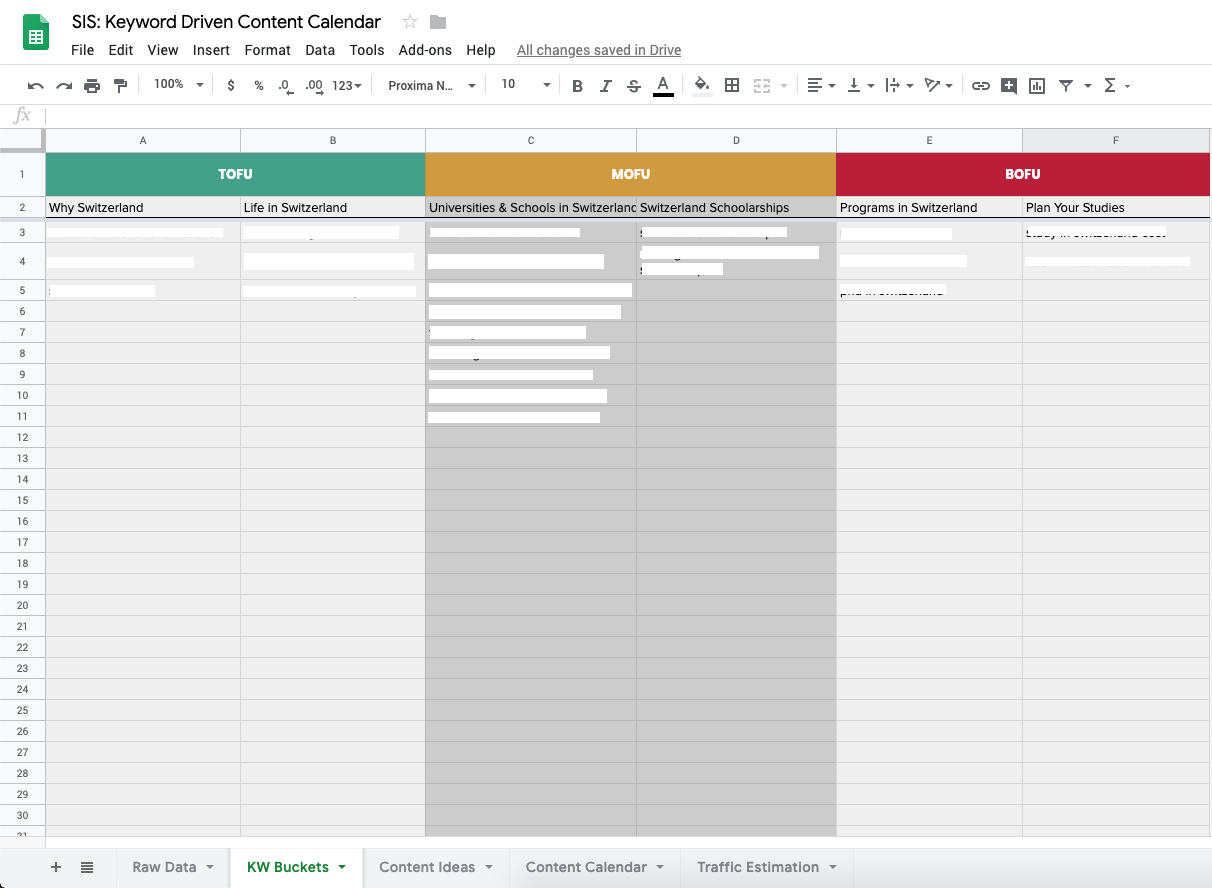
Task: Open the text color picker
Action: 662,86
